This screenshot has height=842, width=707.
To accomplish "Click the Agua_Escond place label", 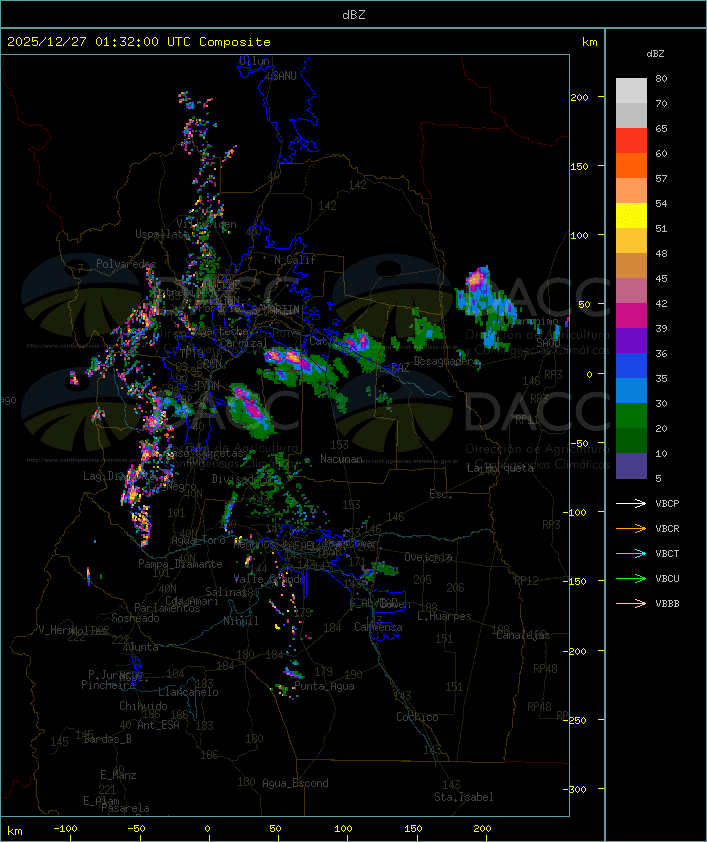I will [295, 783].
